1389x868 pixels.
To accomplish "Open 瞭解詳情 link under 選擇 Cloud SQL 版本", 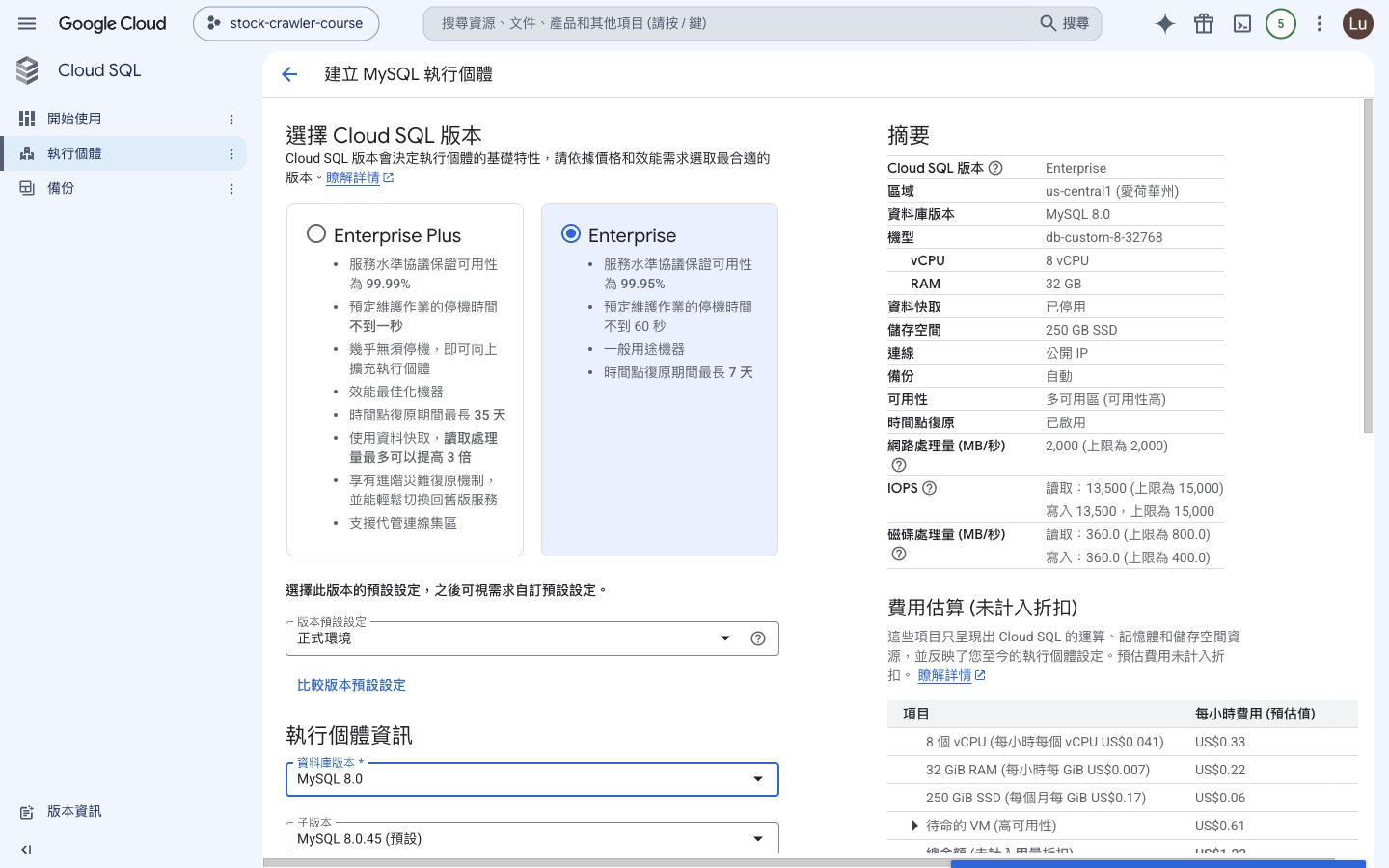I will (x=360, y=177).
